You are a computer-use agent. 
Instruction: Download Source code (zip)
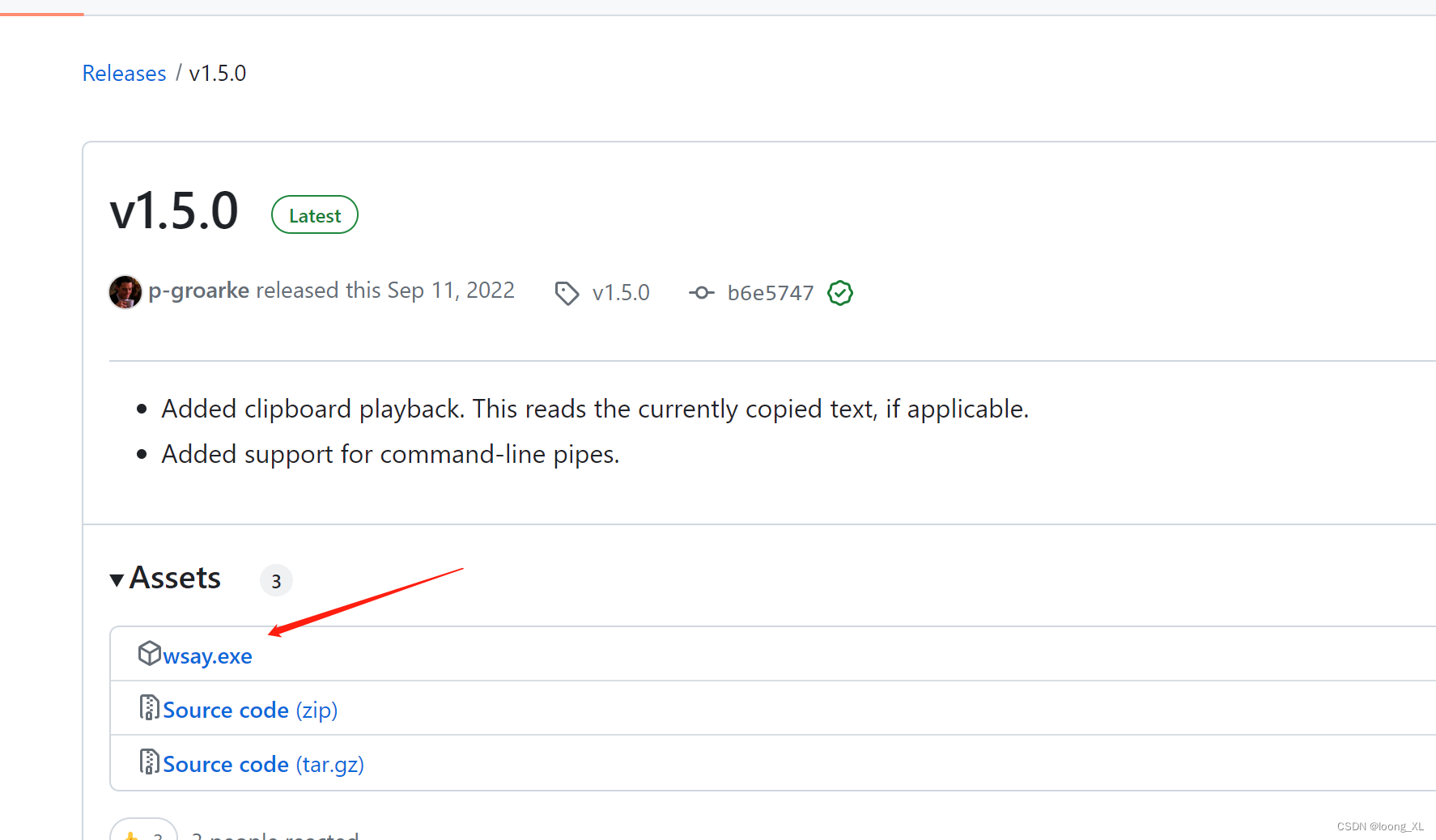[x=250, y=711]
